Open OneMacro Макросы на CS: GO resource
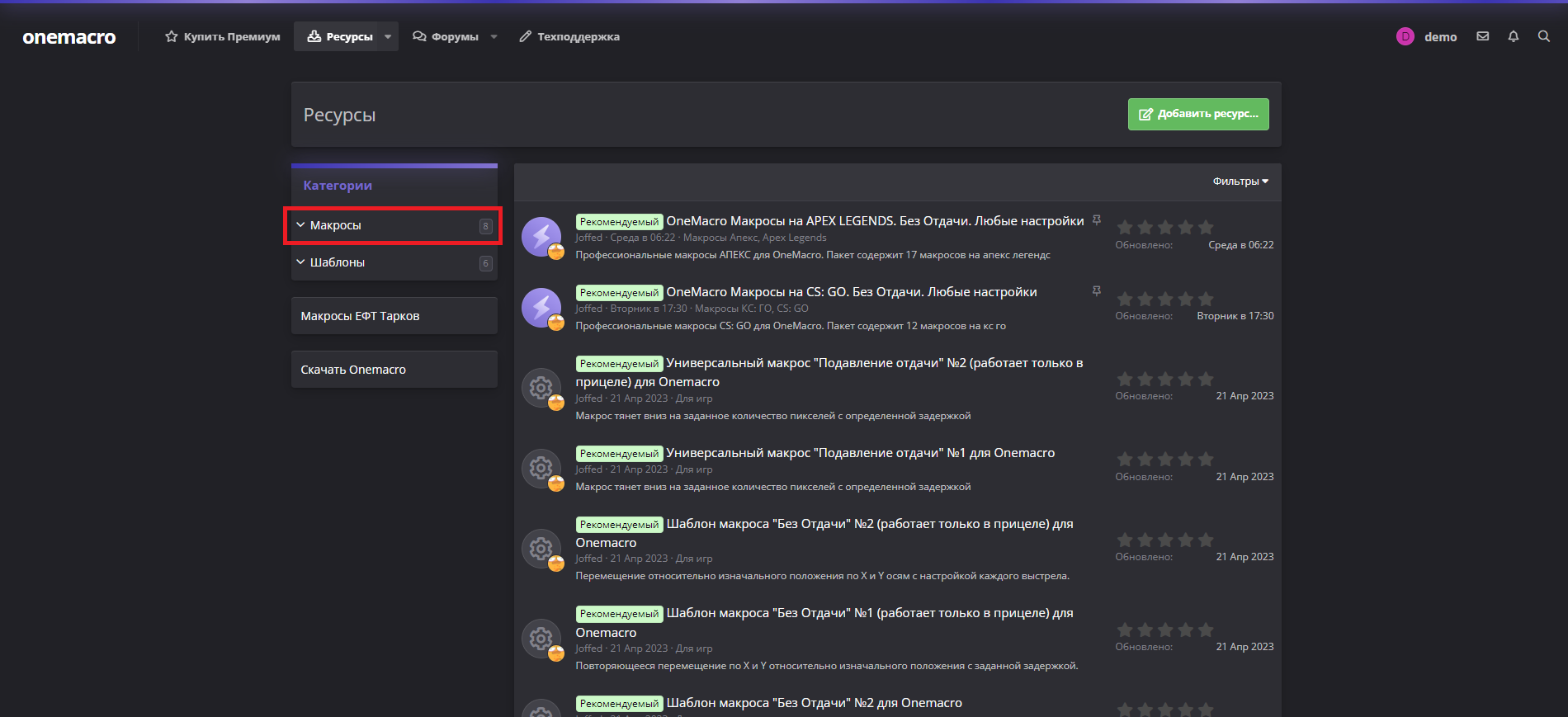1568x717 pixels. click(x=852, y=292)
